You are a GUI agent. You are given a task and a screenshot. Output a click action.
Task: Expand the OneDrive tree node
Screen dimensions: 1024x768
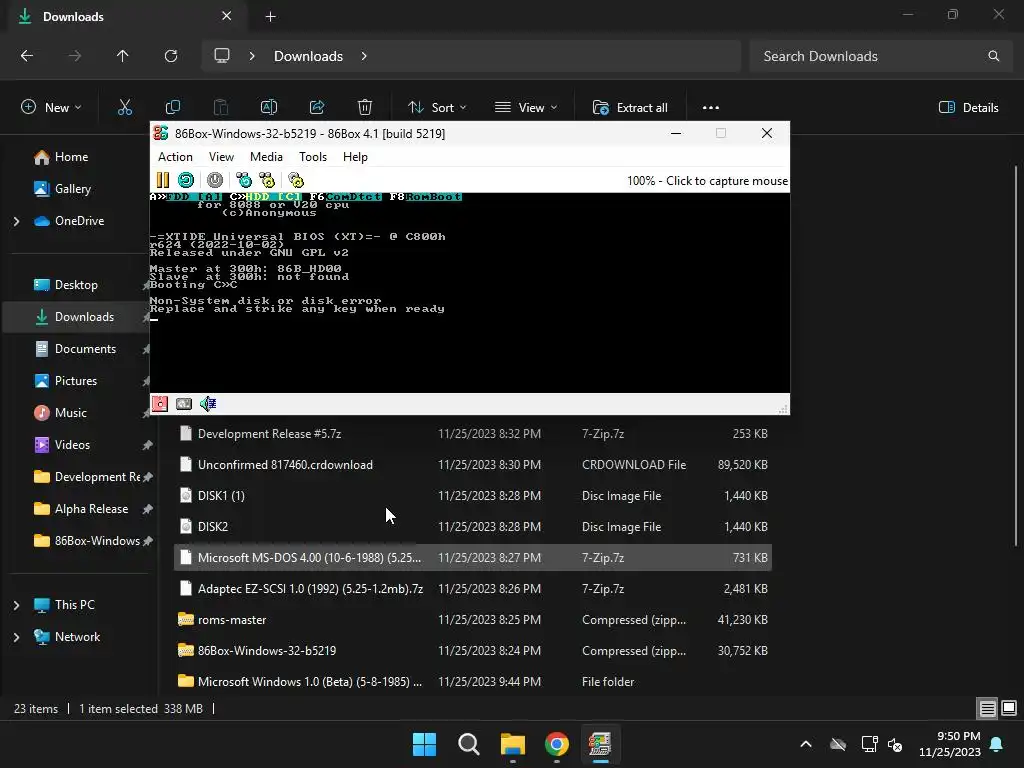pyautogui.click(x=16, y=221)
